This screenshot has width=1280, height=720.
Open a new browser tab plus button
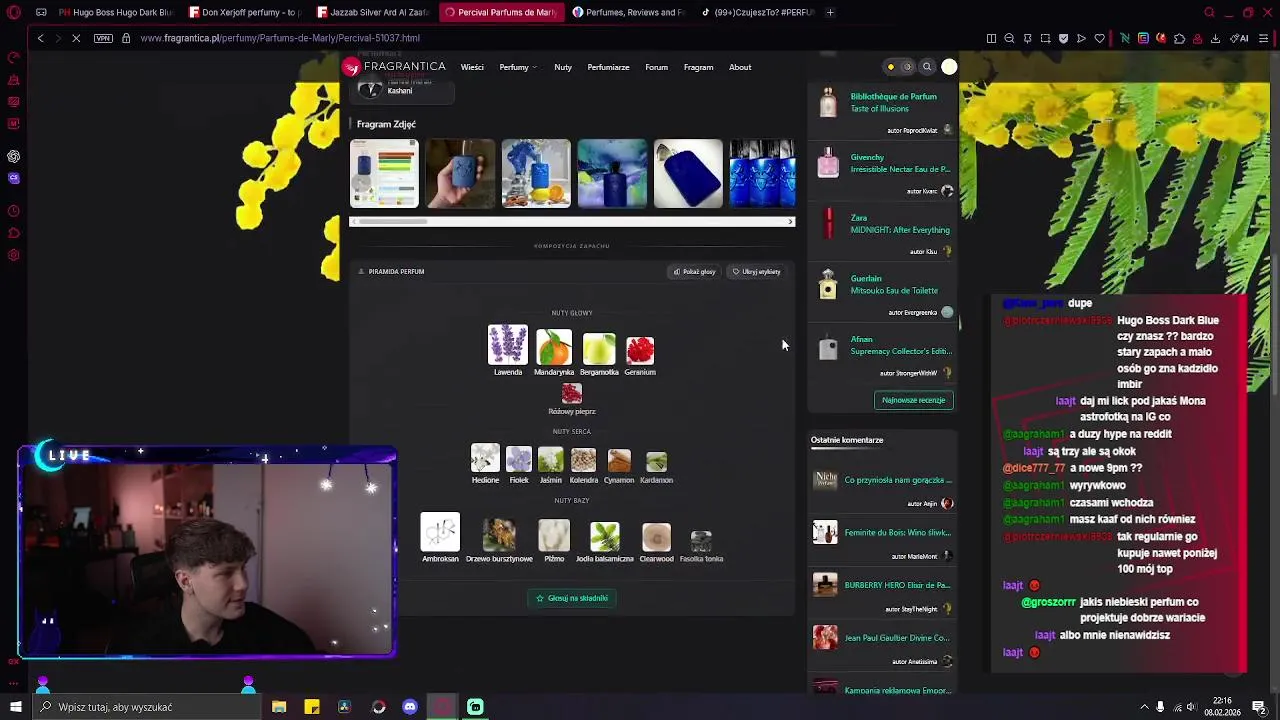(830, 12)
